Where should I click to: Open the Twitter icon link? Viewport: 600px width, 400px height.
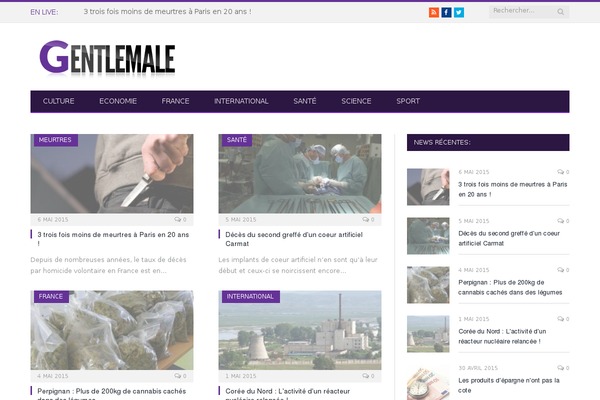click(x=459, y=12)
